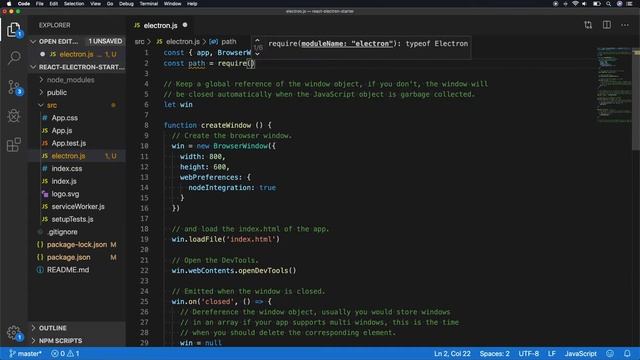Screen dimensions: 640x360
Task: Collapse the REACT-ELECTRON-STARTER folder section
Action: tap(33, 67)
